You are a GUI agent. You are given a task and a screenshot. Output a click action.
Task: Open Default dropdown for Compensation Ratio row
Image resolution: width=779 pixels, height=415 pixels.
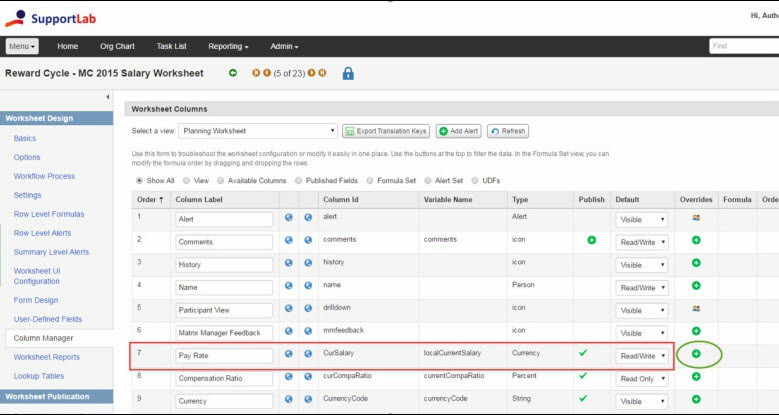(641, 379)
